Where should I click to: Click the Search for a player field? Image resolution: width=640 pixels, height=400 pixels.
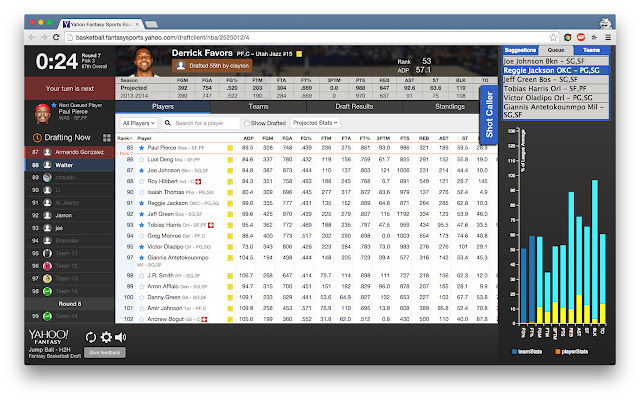tap(206, 123)
